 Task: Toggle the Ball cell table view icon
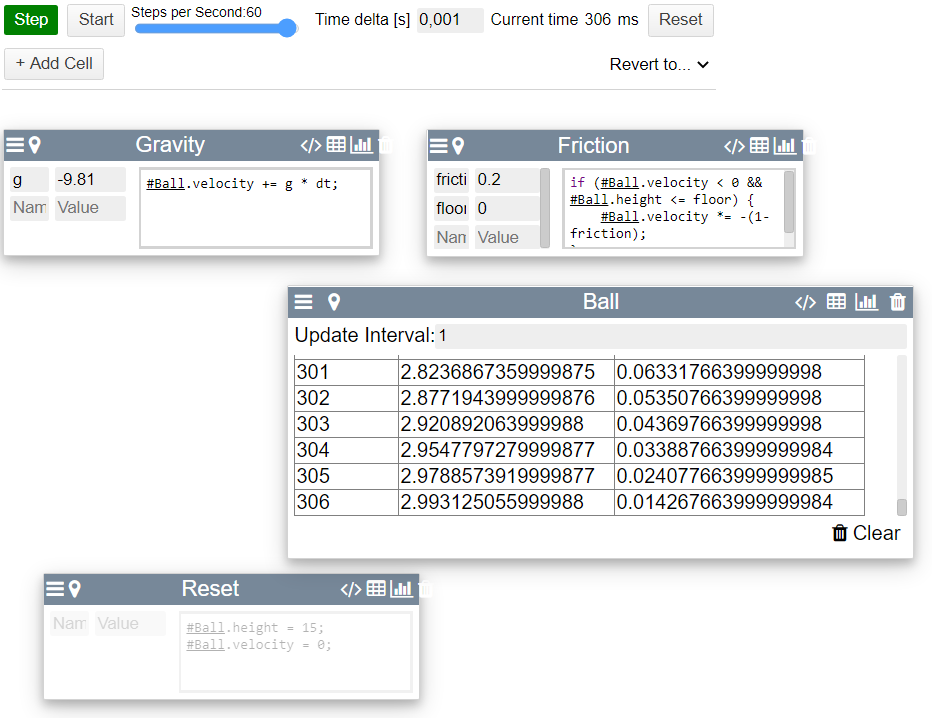836,302
